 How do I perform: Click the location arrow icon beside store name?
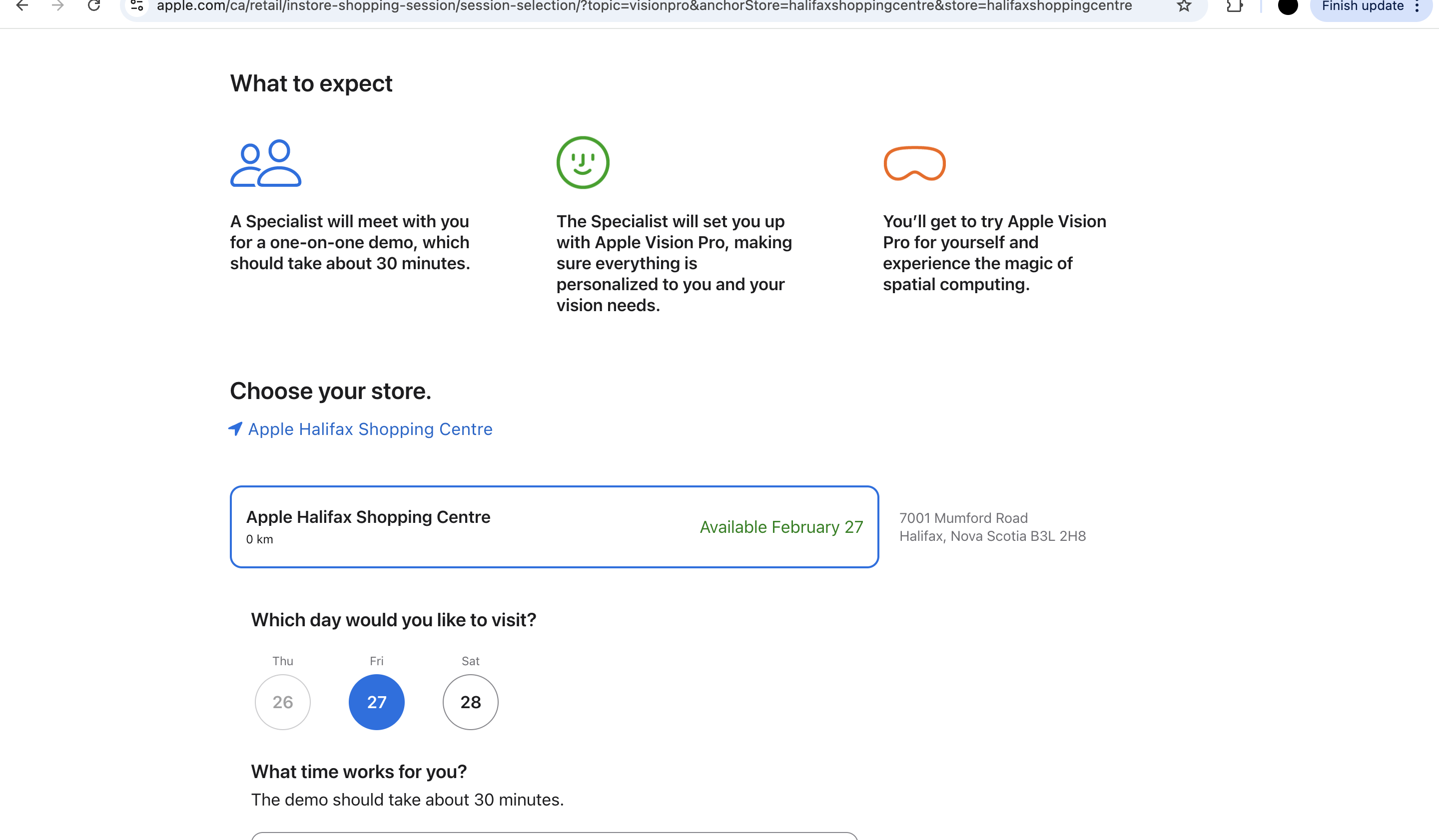click(235, 428)
